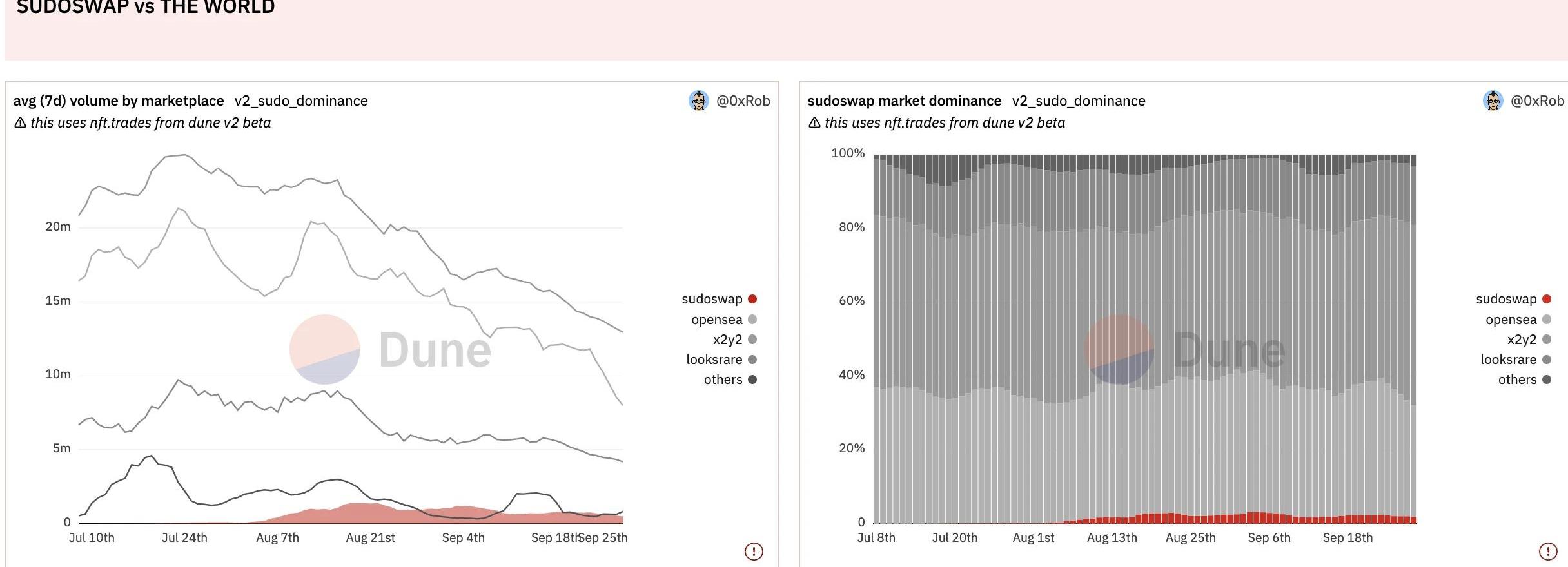Click 'SUDOSWAP vs THE WORLD' heading
Screen dimensions: 1568x567
146,7
